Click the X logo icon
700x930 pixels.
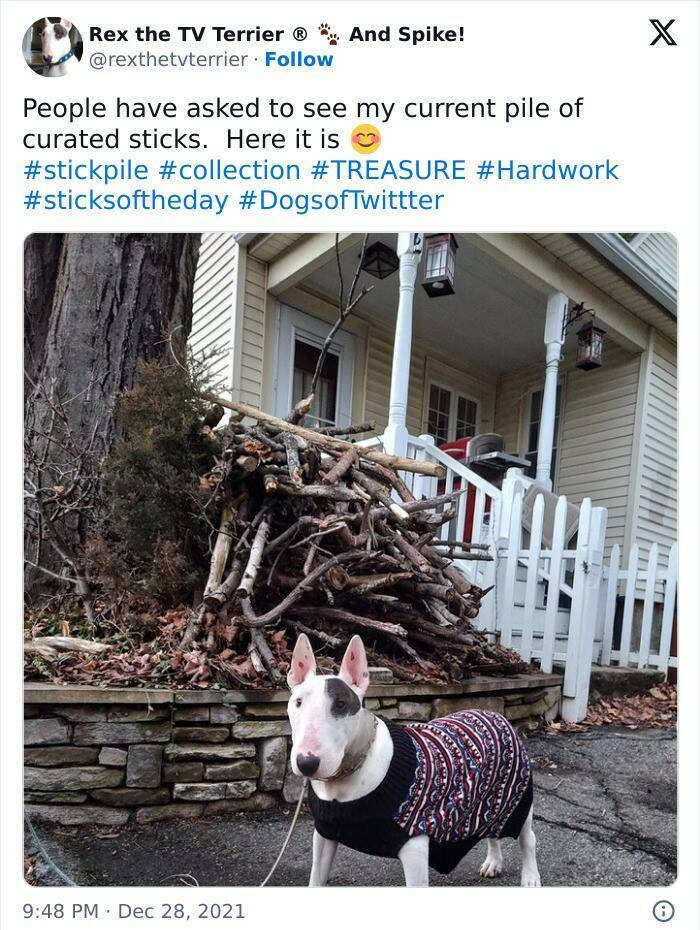coord(663,33)
